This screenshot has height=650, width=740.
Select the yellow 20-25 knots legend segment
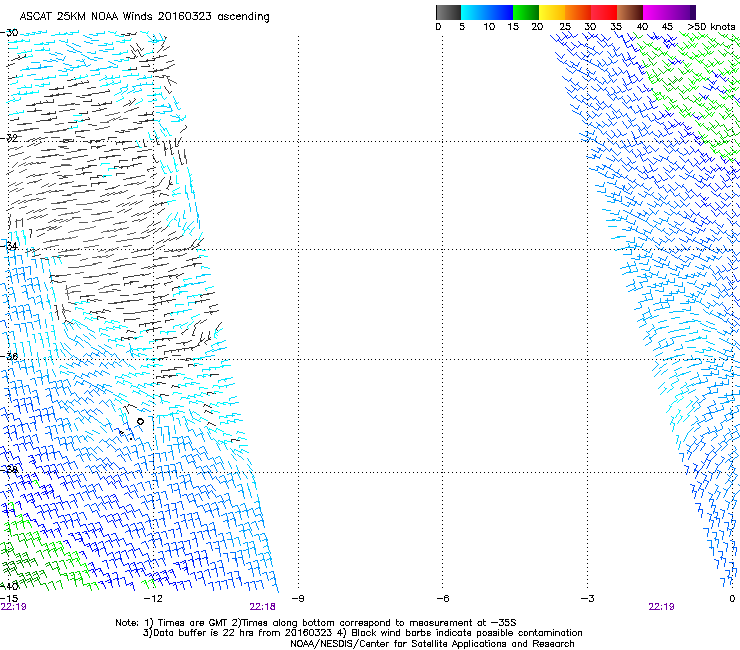(x=552, y=12)
